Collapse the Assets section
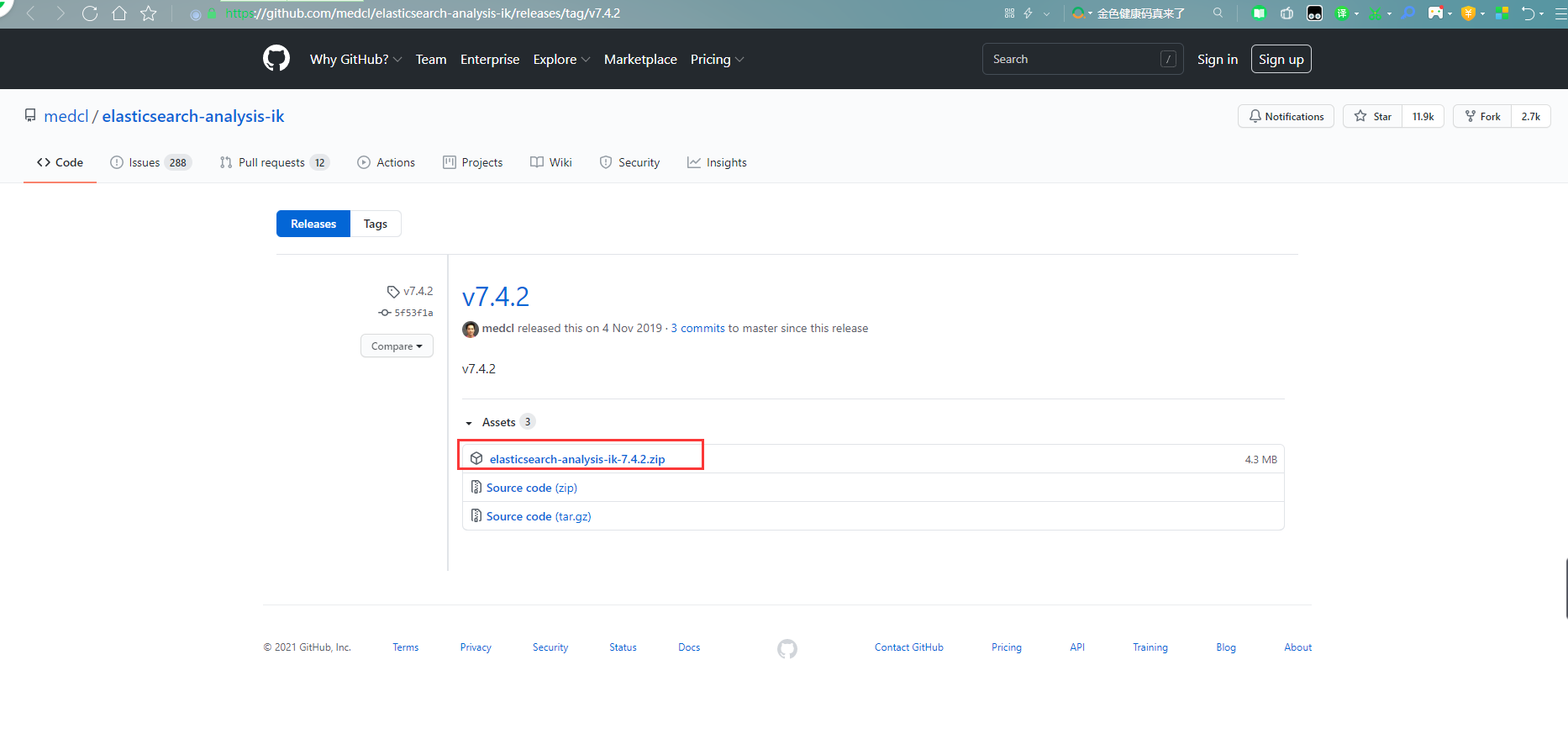 (x=499, y=422)
